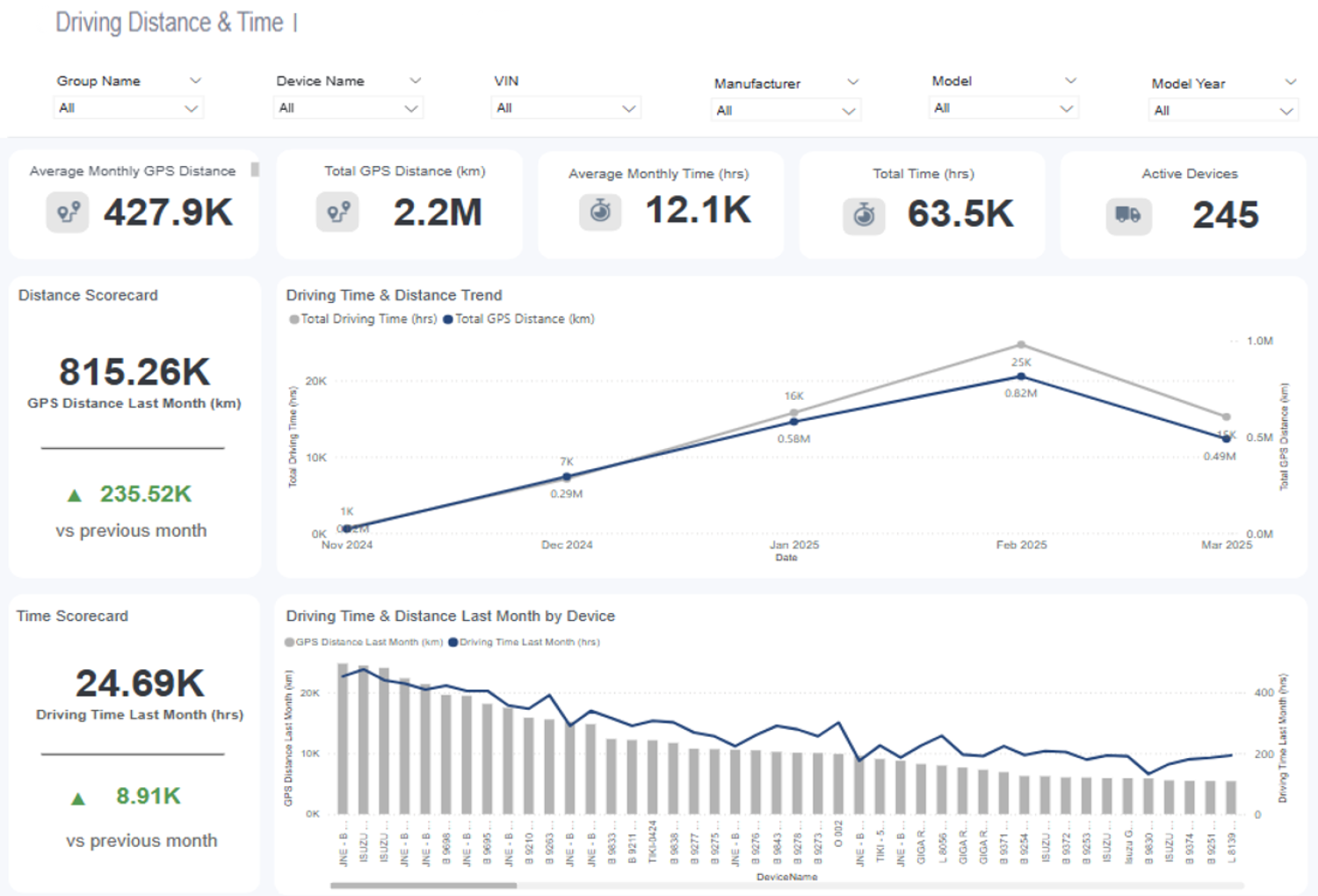
Task: Click the 24.69K Driving Time Last Month value
Action: 140,683
